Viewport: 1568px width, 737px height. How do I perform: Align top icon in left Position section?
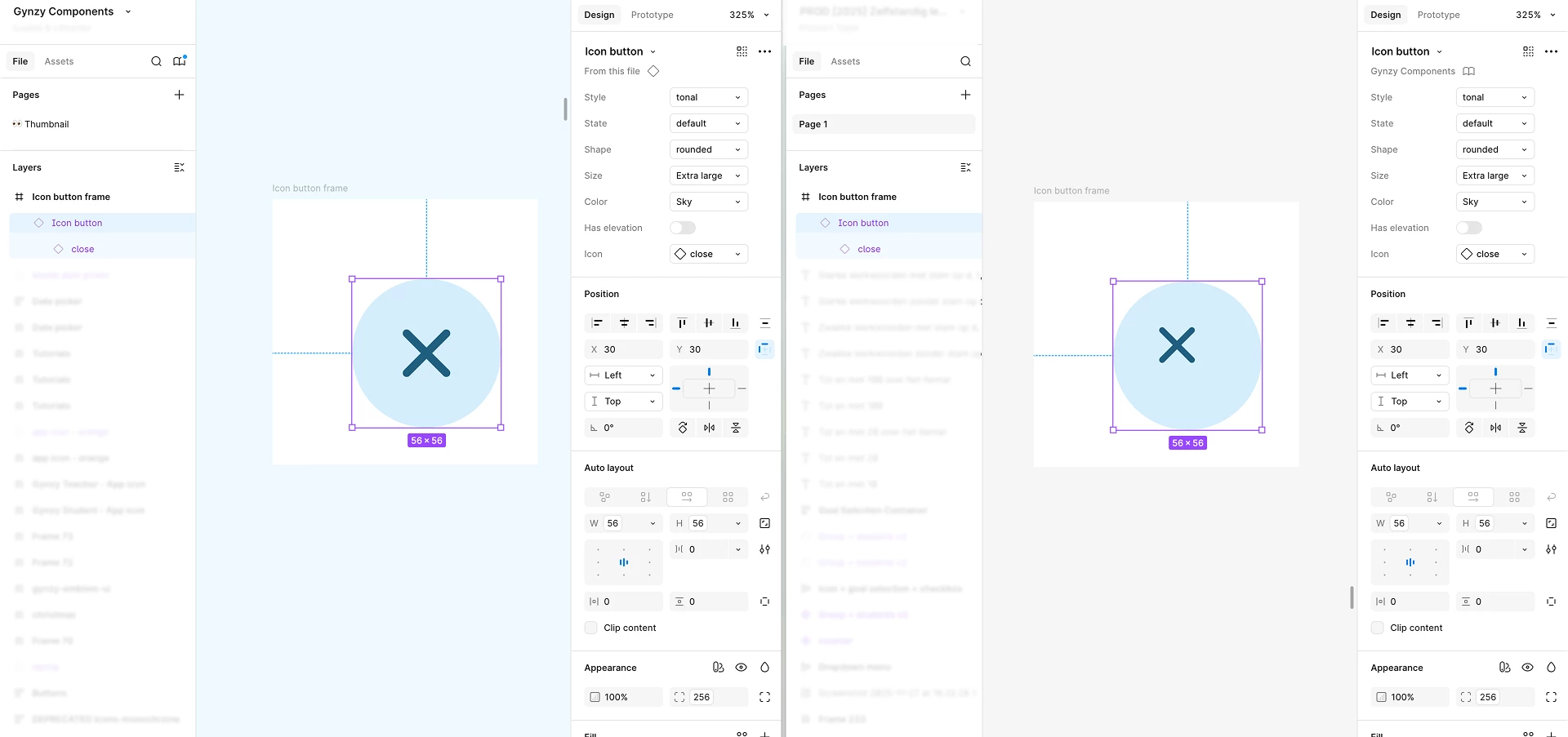pyautogui.click(x=683, y=323)
